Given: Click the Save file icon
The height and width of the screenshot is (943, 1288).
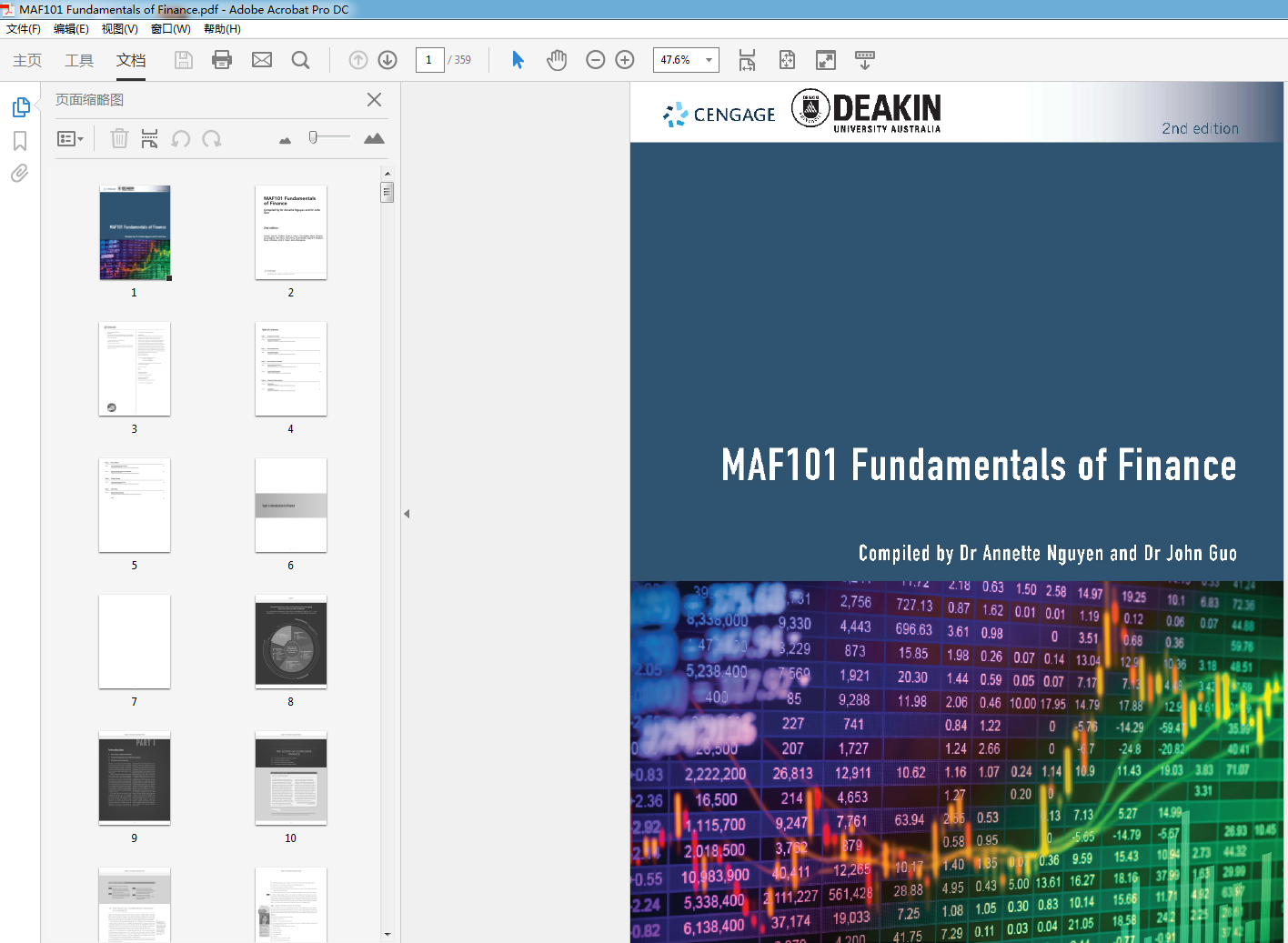Looking at the screenshot, I should coord(184,60).
